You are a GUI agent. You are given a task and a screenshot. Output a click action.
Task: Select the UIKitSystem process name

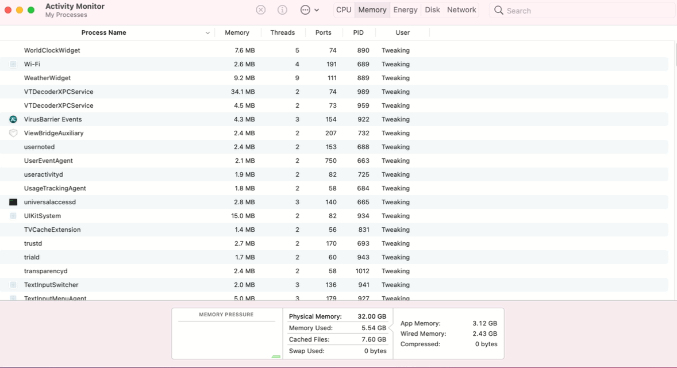coord(42,216)
